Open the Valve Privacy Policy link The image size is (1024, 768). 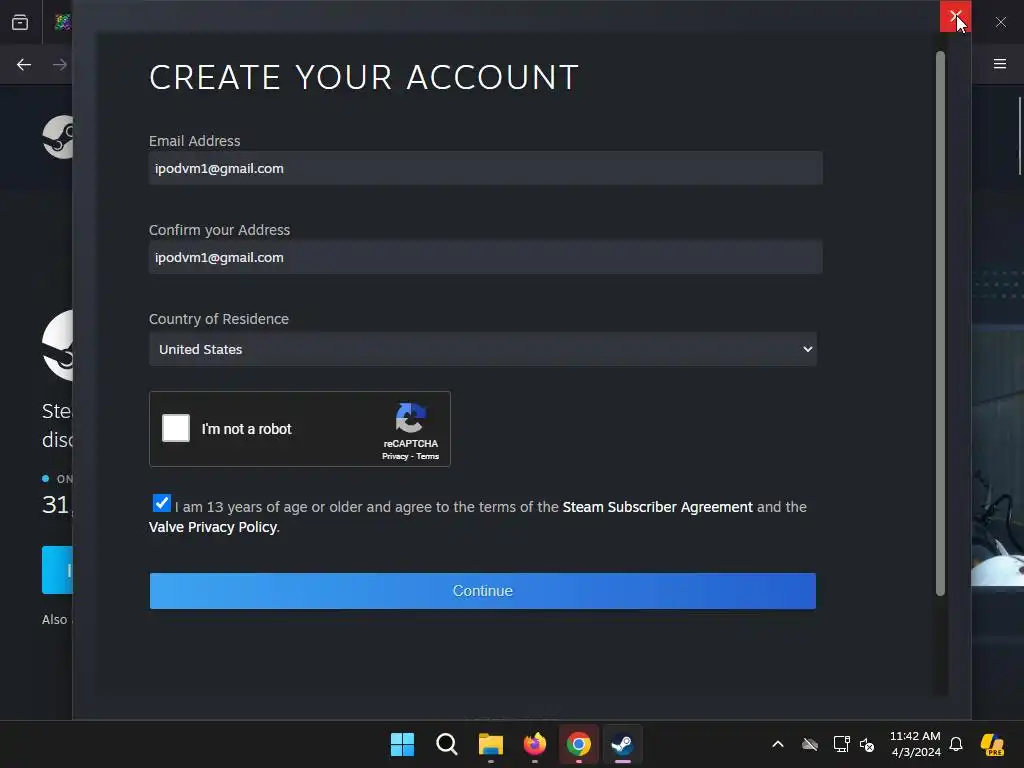click(x=212, y=527)
